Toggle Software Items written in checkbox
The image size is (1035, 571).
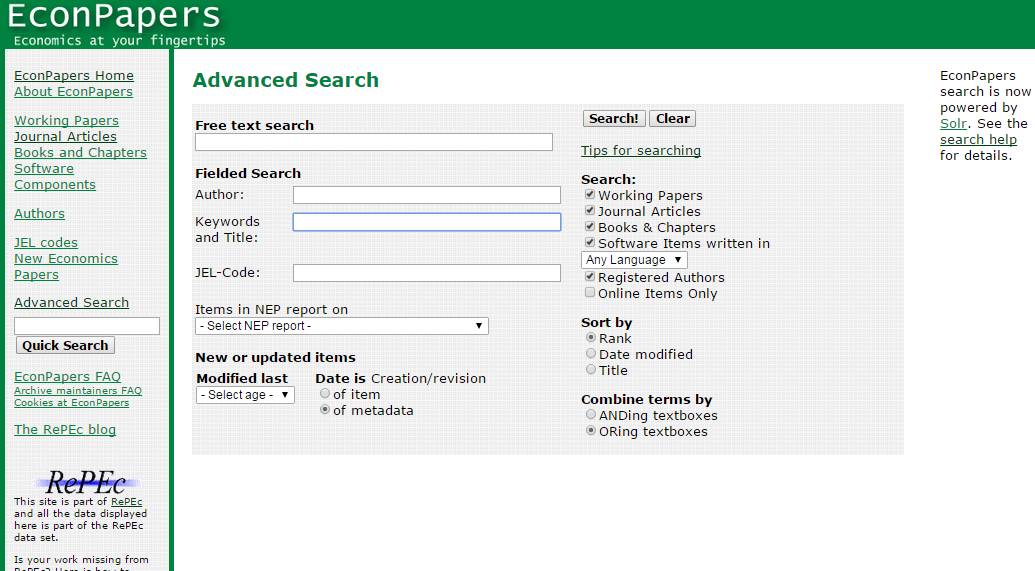590,242
